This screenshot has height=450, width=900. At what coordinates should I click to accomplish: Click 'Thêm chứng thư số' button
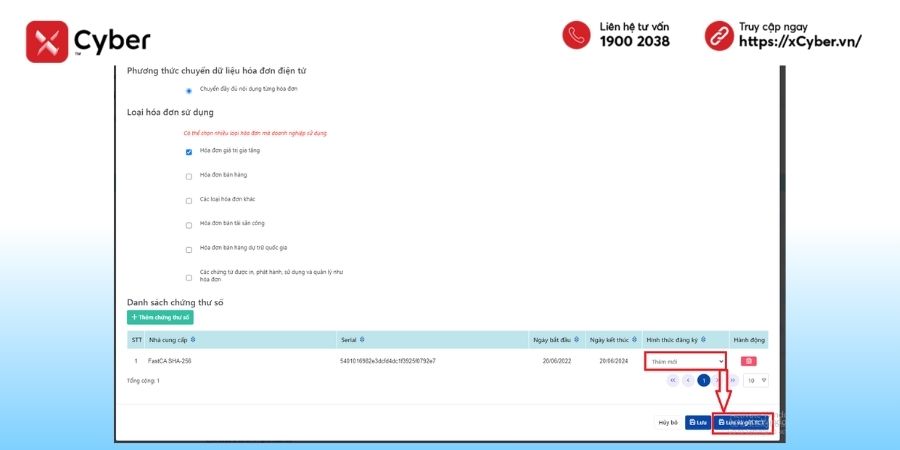pyautogui.click(x=160, y=317)
